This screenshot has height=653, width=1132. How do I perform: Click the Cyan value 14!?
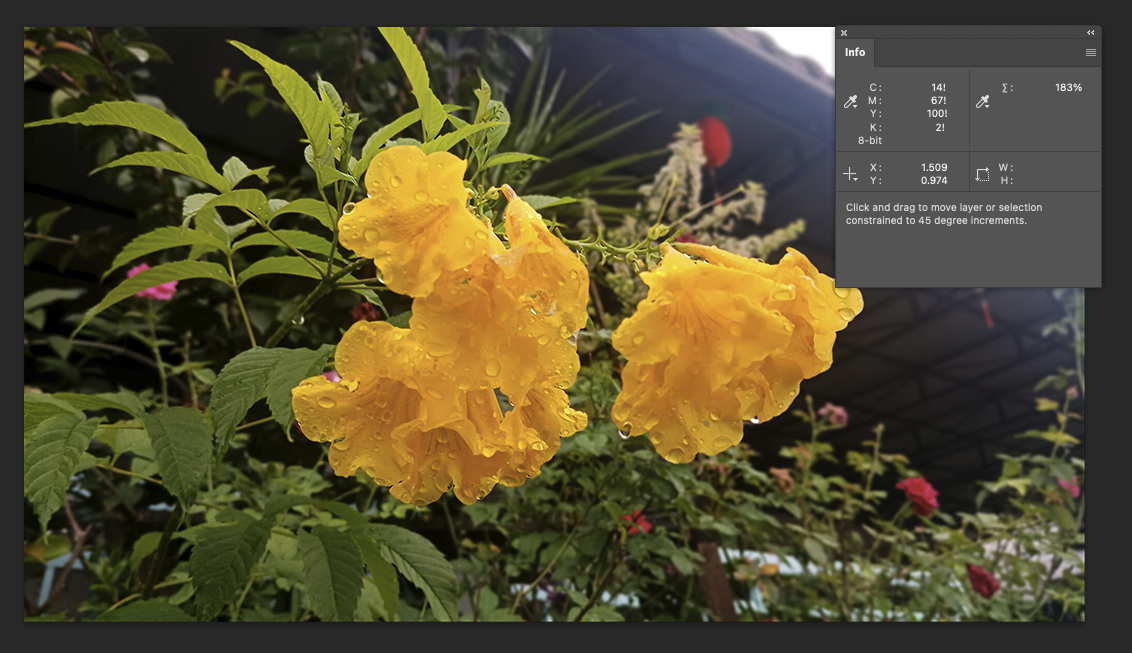(x=937, y=88)
